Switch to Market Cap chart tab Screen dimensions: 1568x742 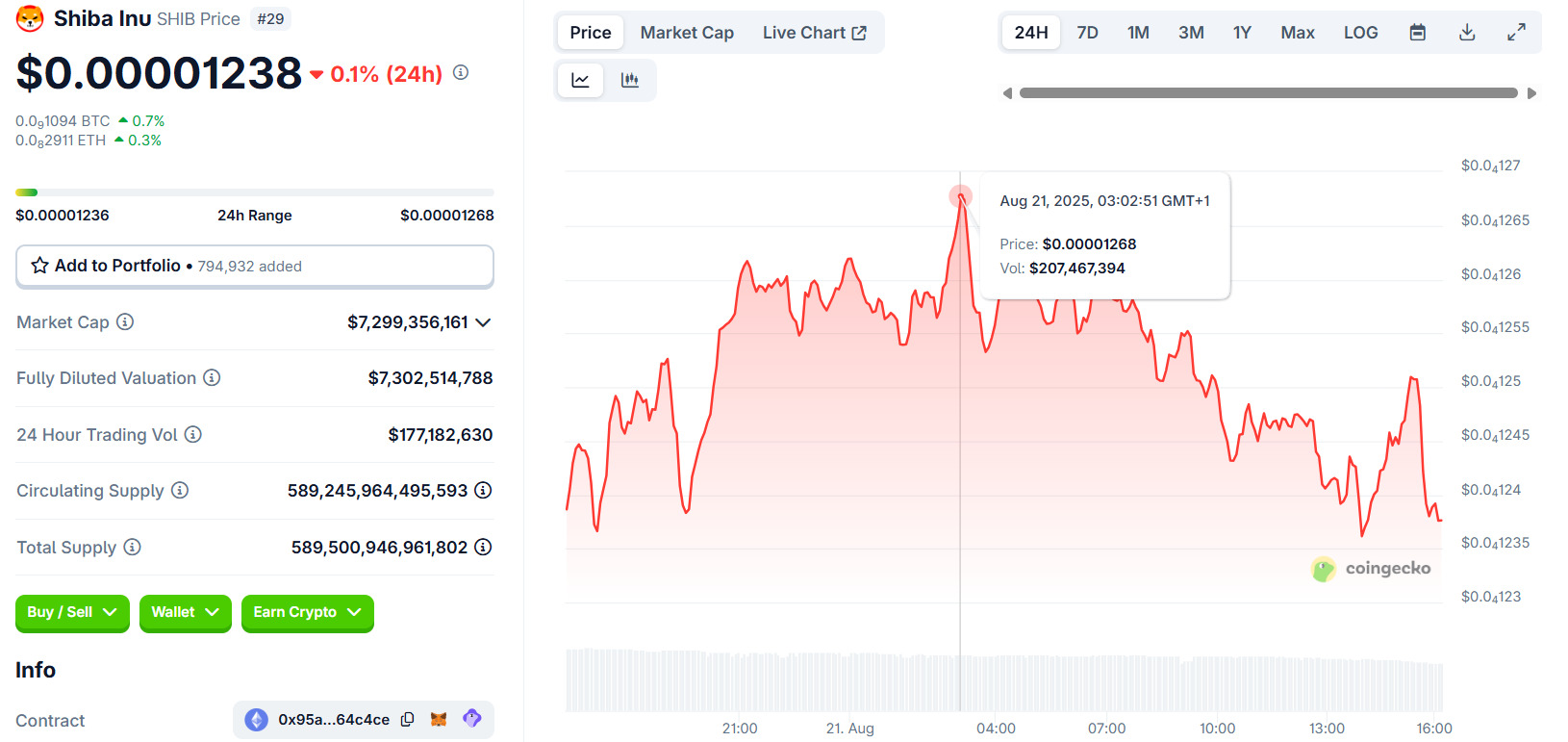click(x=687, y=33)
